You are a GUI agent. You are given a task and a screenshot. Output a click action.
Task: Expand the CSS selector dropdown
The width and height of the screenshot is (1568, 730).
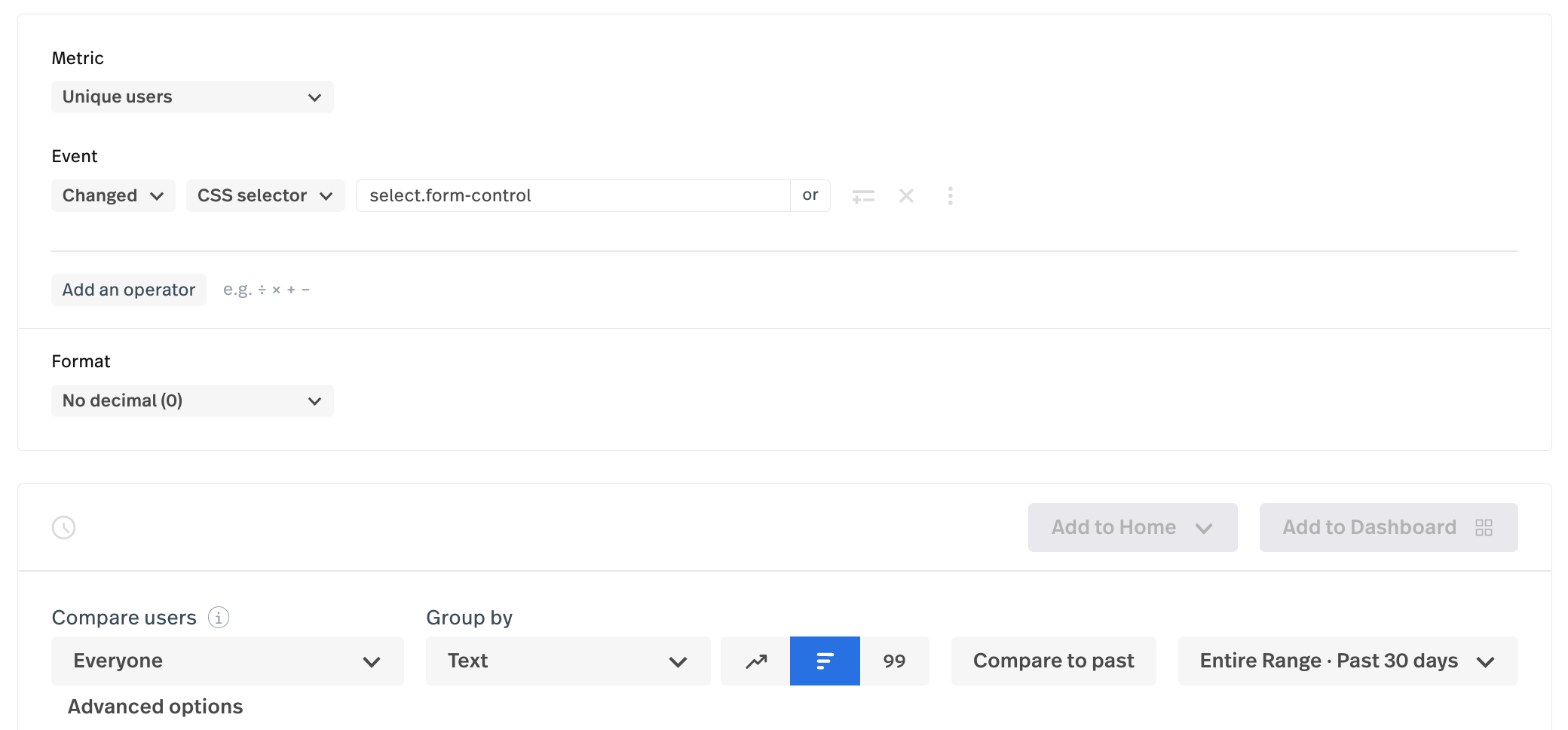[265, 196]
